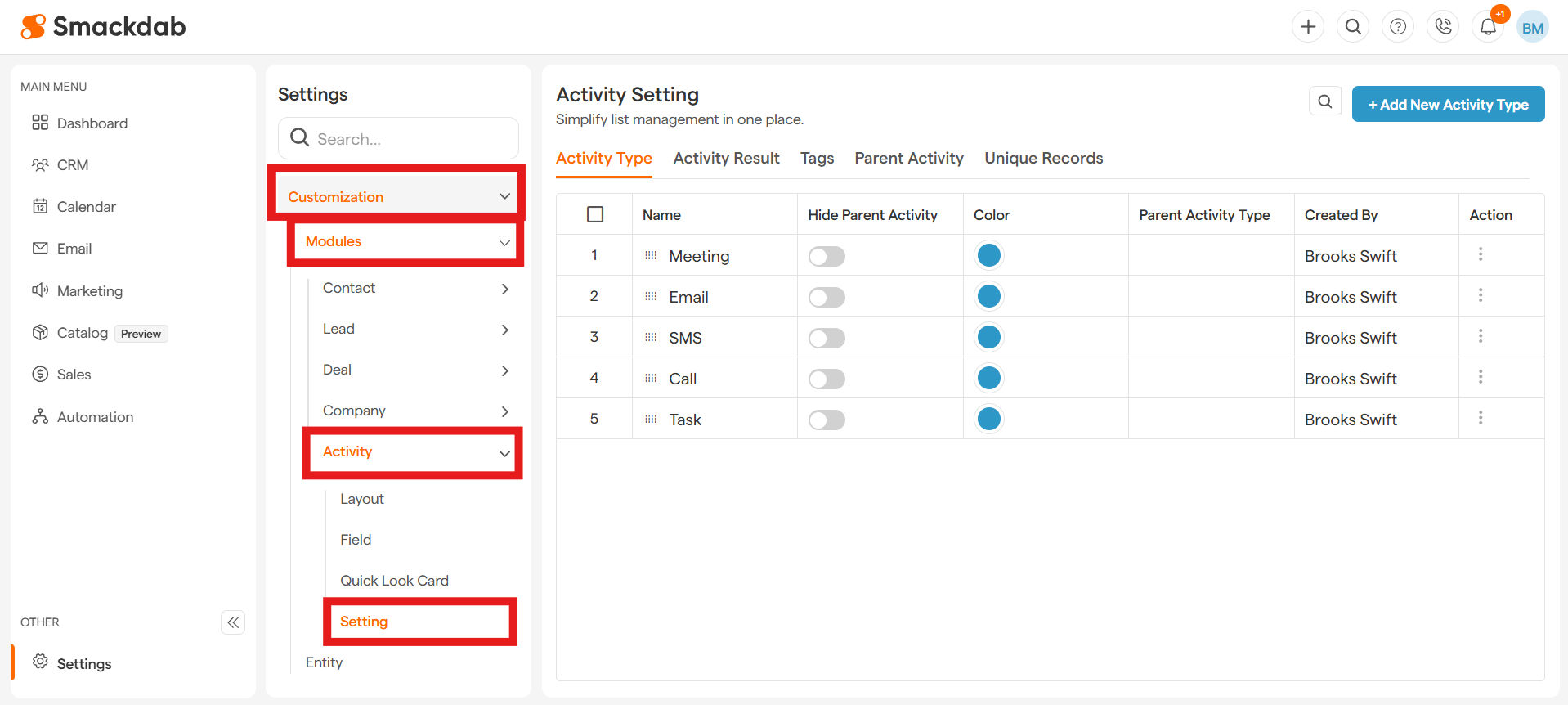The image size is (1568, 705).
Task: Switch to the Activity Result tab
Action: pos(726,158)
